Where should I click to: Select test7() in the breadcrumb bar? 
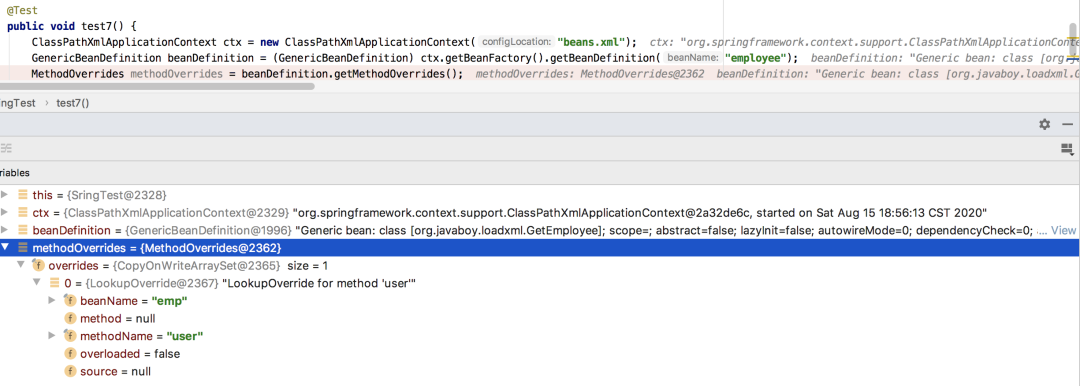pyautogui.click(x=73, y=103)
